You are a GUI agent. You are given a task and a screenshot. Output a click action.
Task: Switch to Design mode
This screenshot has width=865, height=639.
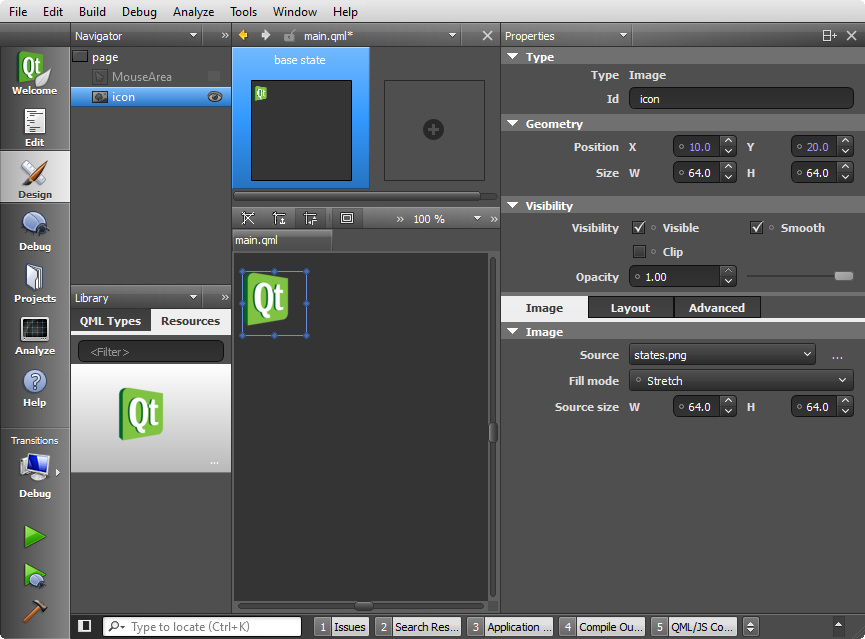34,178
